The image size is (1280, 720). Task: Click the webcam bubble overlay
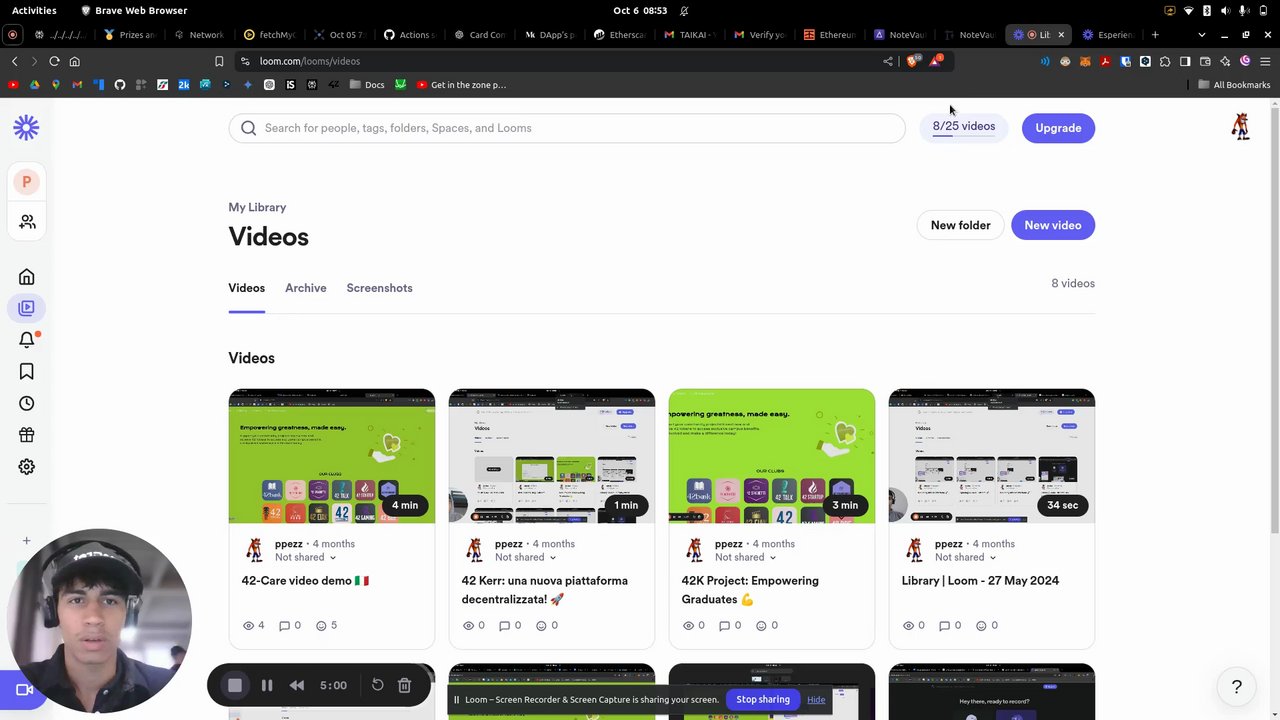point(98,622)
